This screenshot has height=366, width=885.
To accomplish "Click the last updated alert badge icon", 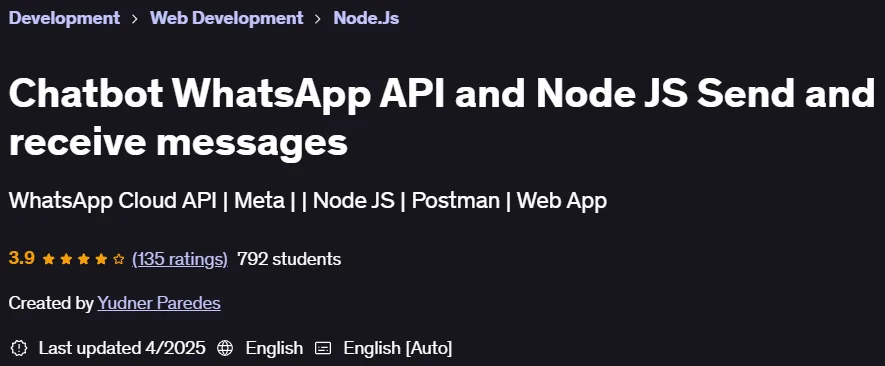I will tap(19, 348).
